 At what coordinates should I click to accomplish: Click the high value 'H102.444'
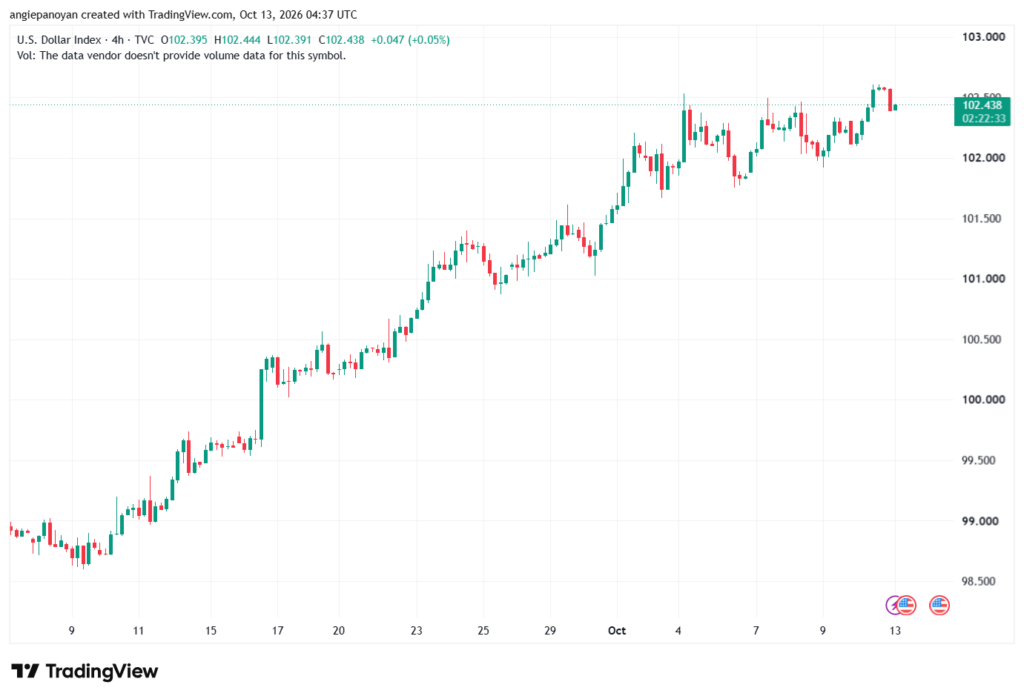(237, 40)
